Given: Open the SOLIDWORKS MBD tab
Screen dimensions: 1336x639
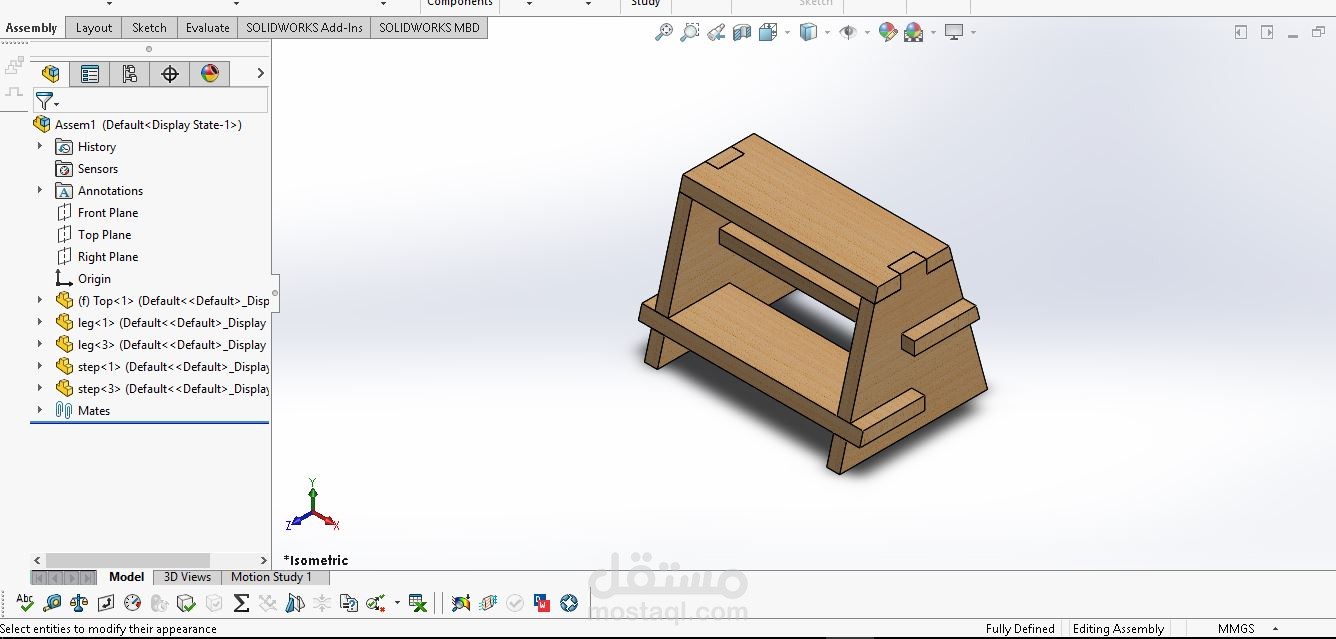Looking at the screenshot, I should (x=429, y=28).
